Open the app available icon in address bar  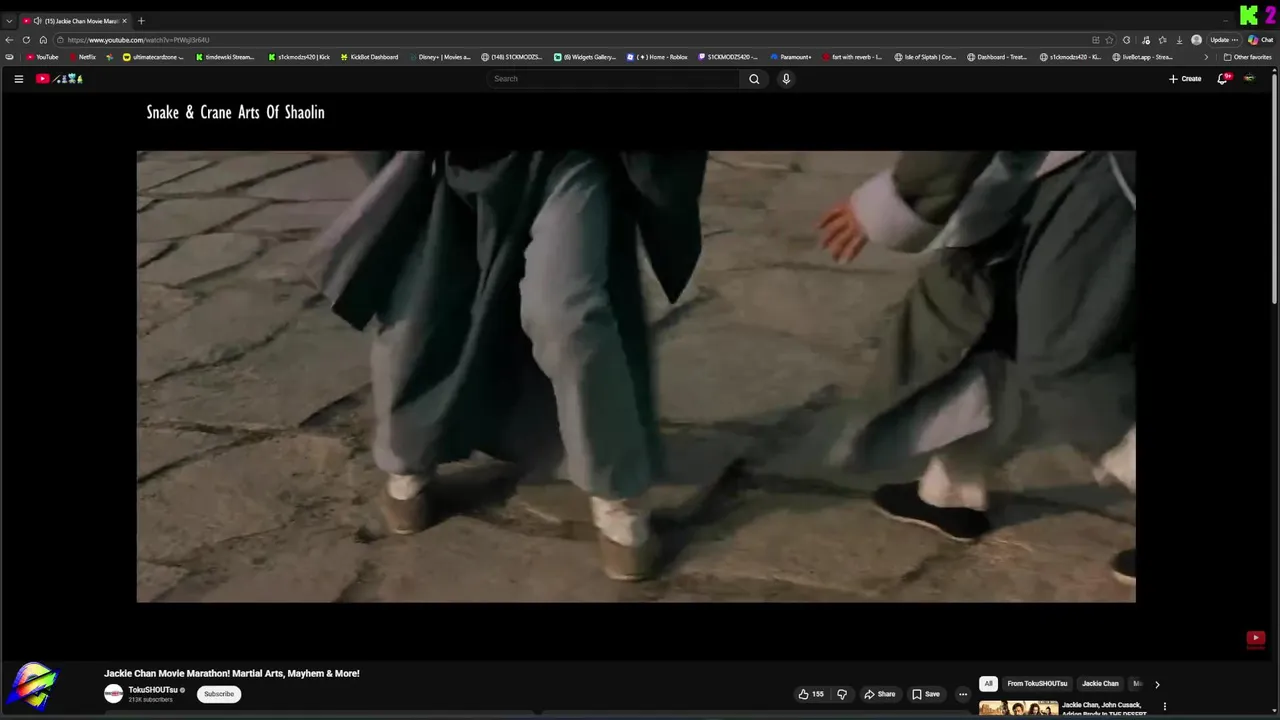coord(1096,40)
